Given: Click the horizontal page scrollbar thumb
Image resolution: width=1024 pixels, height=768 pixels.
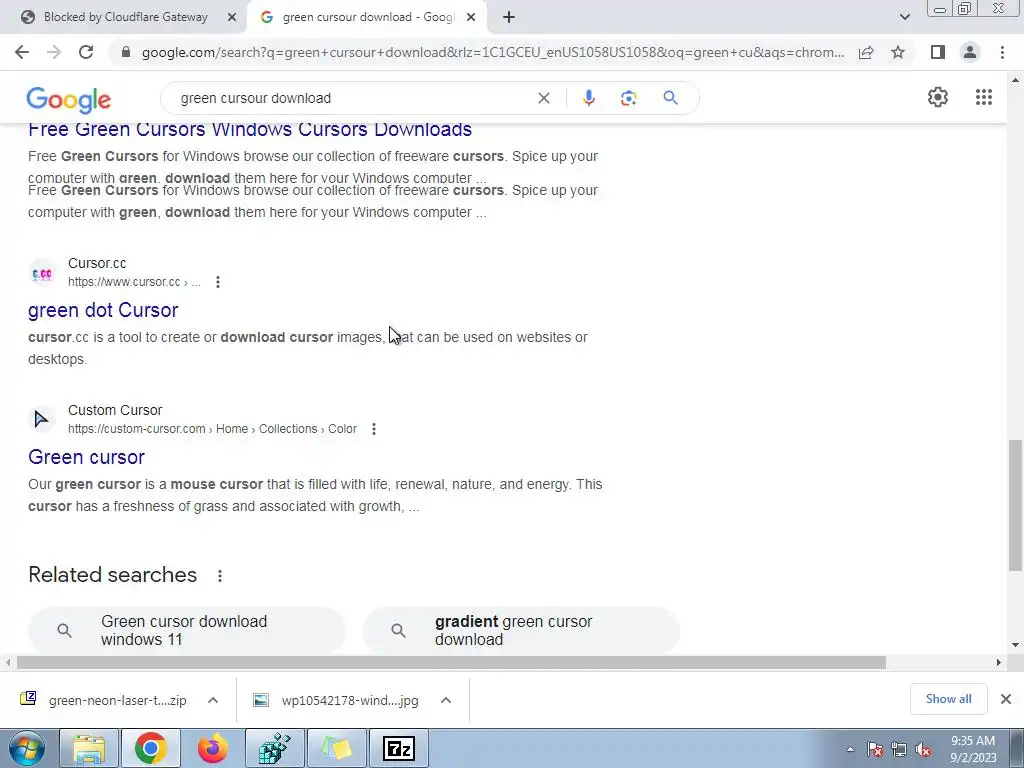Looking at the screenshot, I should pos(451,662).
